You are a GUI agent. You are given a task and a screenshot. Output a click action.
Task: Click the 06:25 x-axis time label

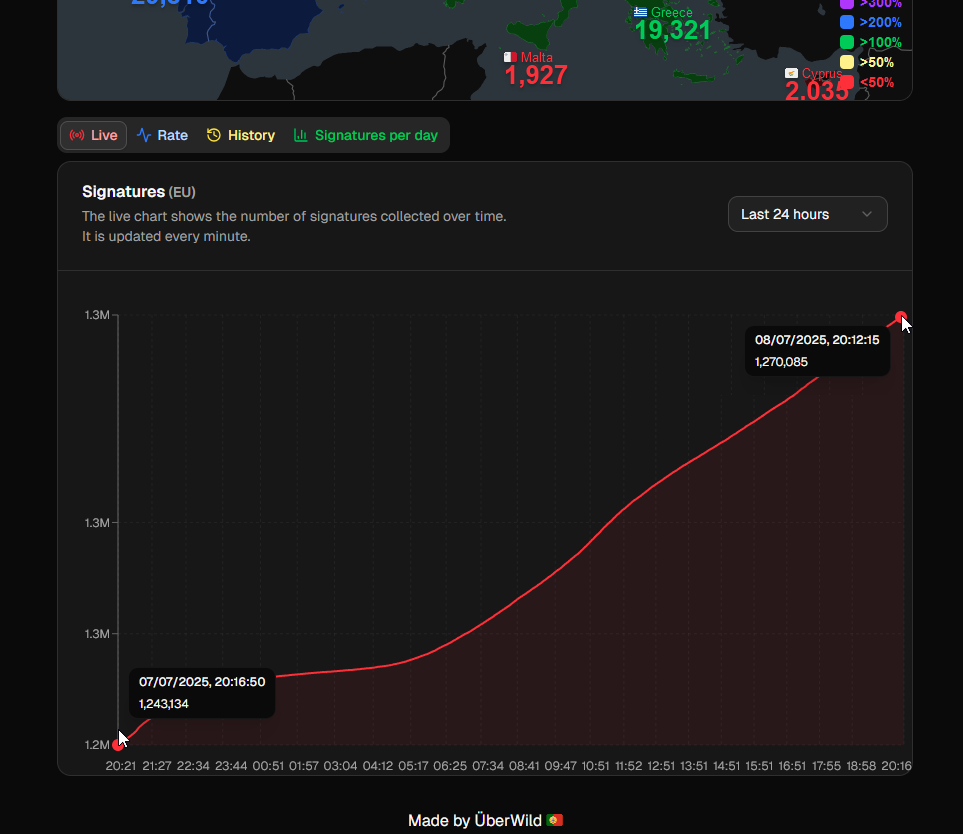(x=450, y=766)
